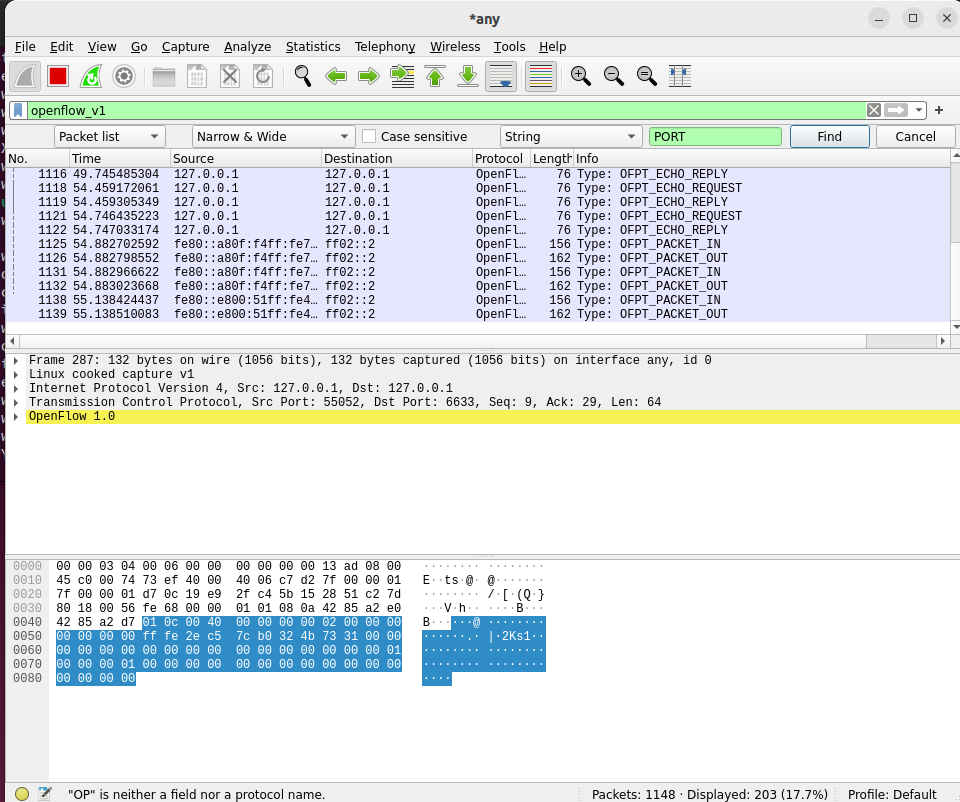960x802 pixels.
Task: Open the Analyze menu
Action: 247,47
